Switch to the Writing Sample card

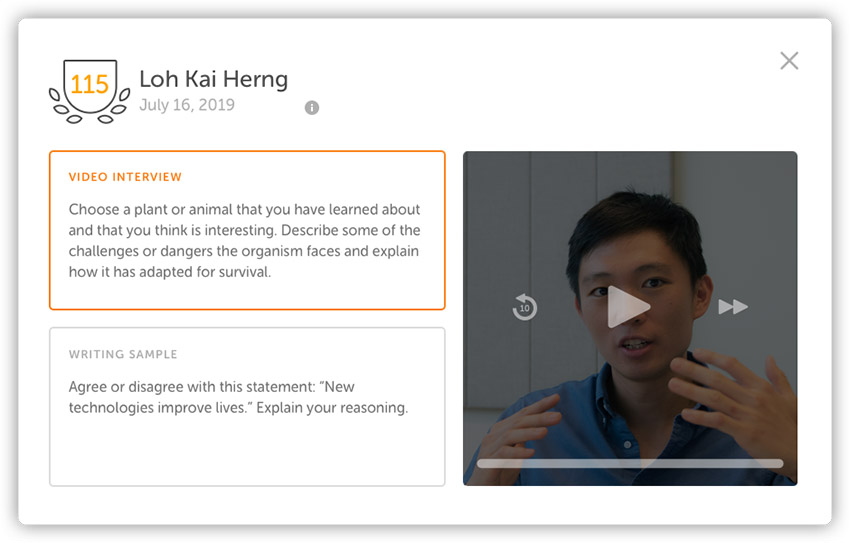(247, 406)
